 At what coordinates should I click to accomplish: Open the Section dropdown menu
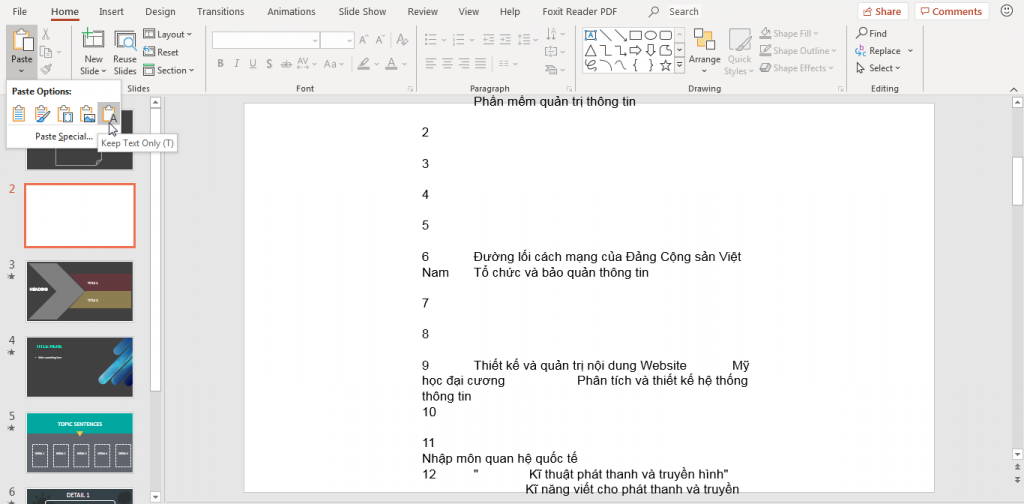tap(168, 71)
